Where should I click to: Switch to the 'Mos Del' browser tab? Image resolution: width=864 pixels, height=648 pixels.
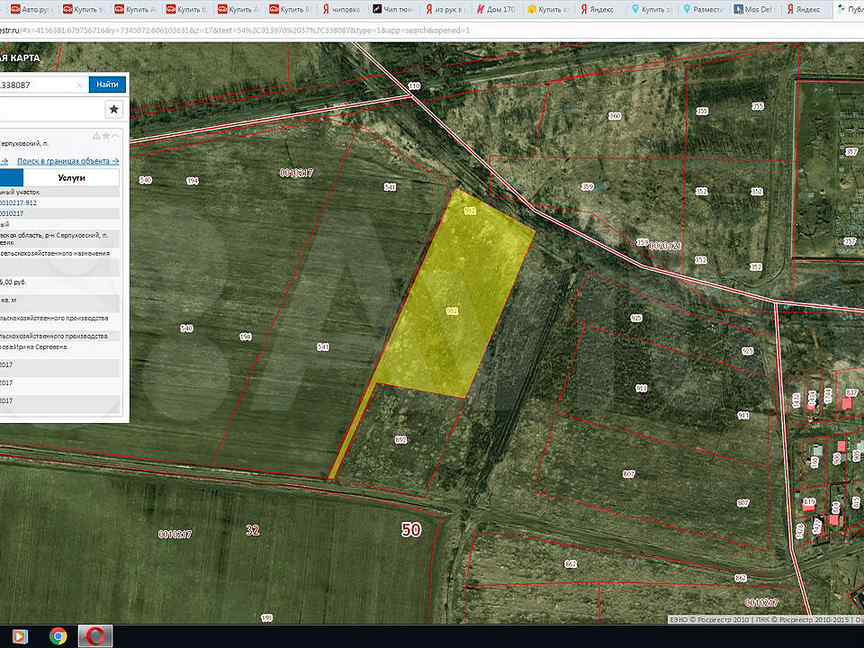756,8
